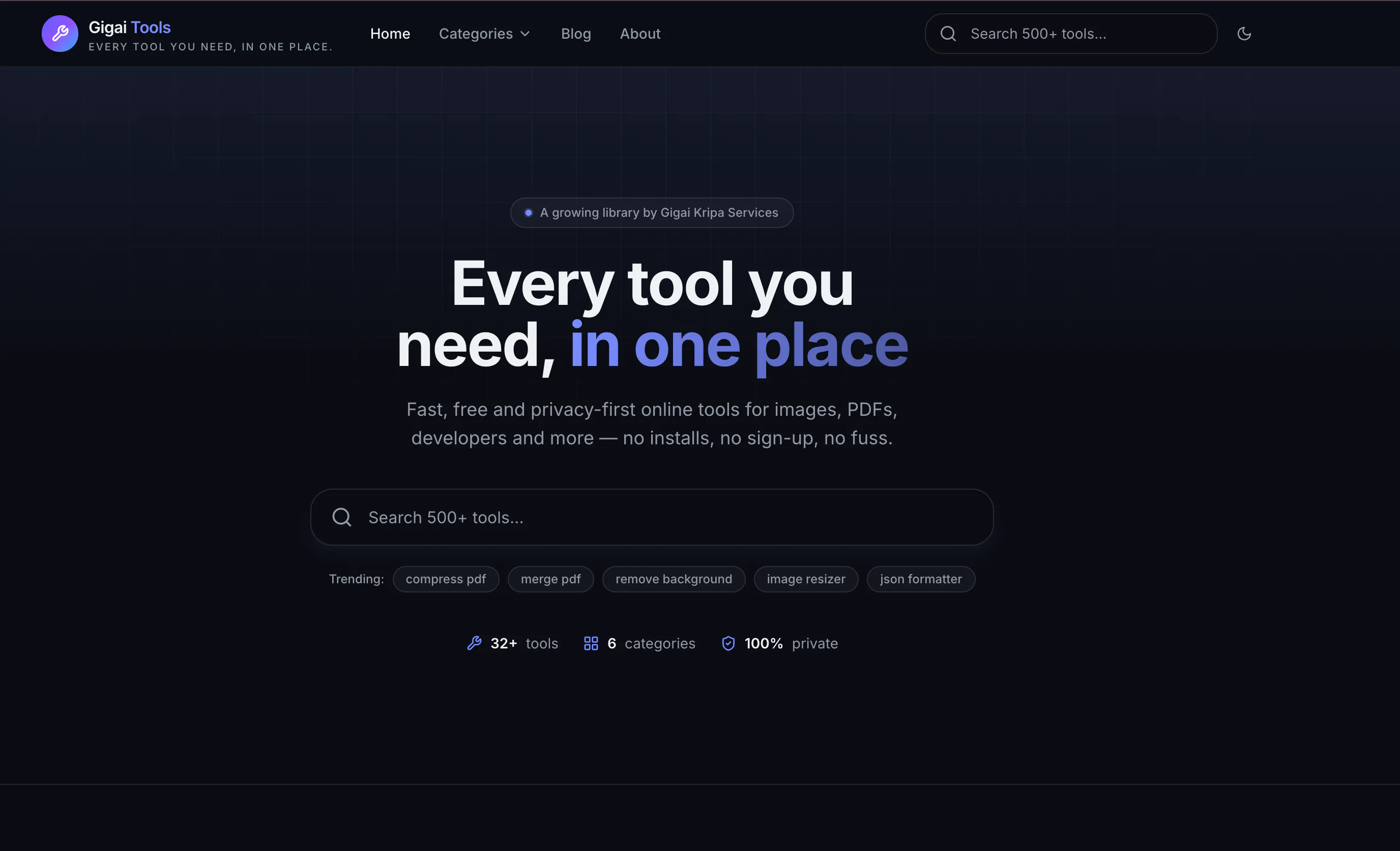This screenshot has width=1400, height=851.
Task: Click the magnifier icon in header search
Action: pyautogui.click(x=948, y=34)
